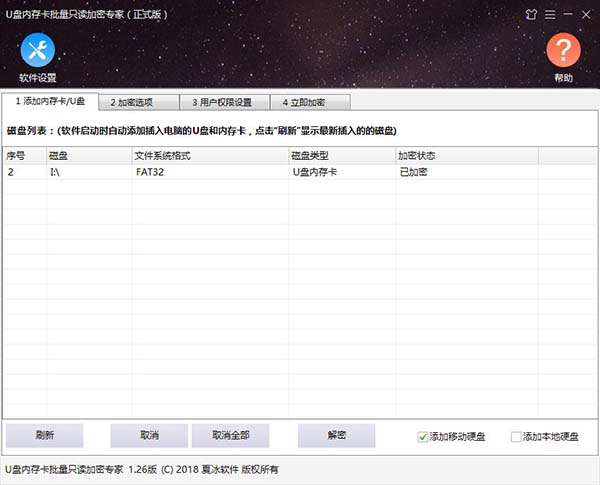Go to tab 4 立即加密
The width and height of the screenshot is (600, 485).
(x=310, y=102)
